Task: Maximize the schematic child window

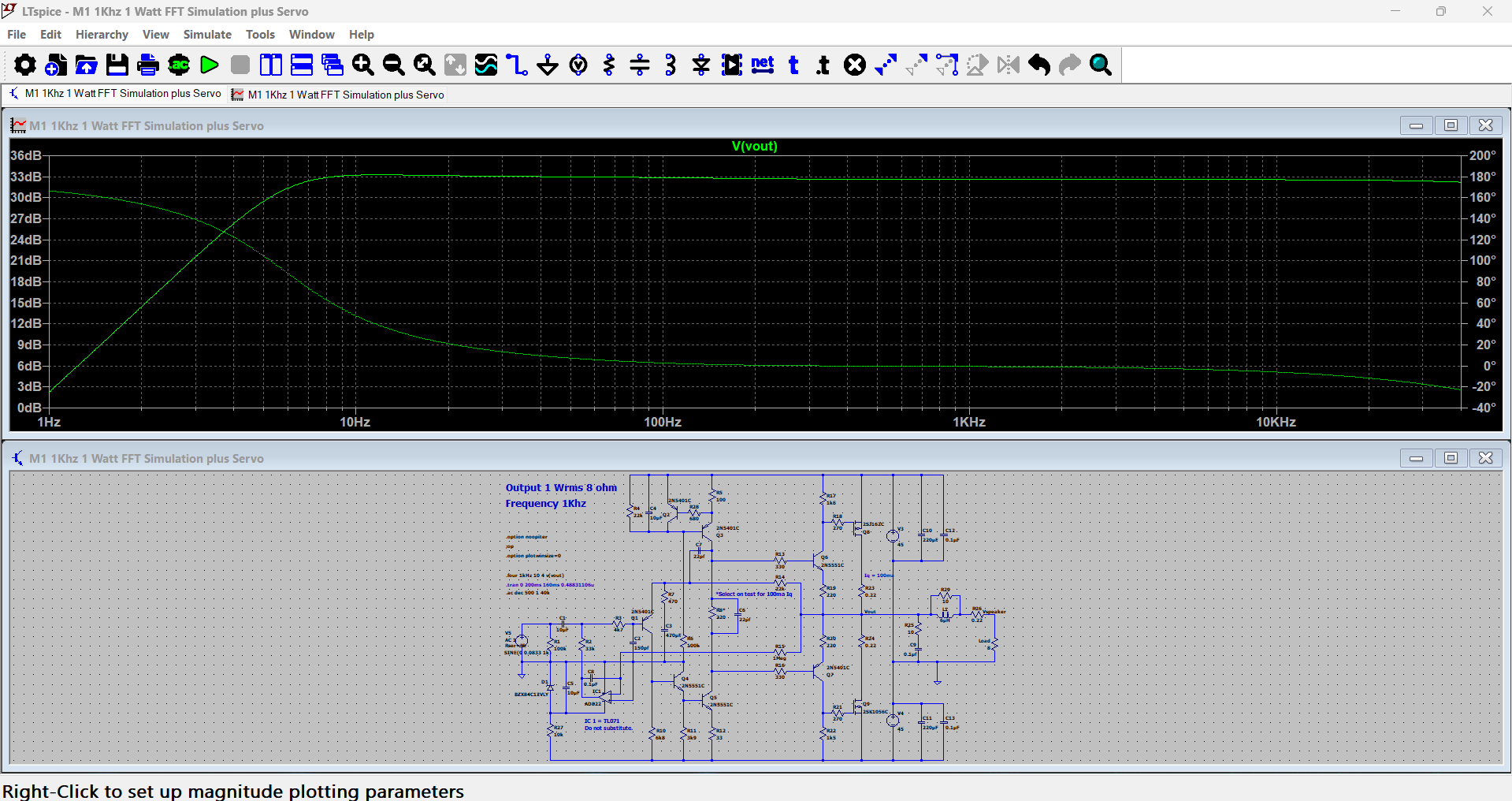Action: [1451, 458]
